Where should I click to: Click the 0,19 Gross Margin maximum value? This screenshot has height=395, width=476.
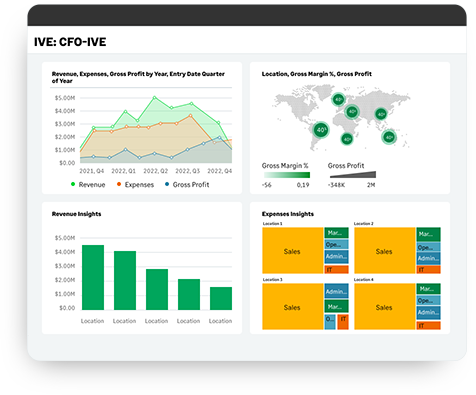[x=303, y=185]
